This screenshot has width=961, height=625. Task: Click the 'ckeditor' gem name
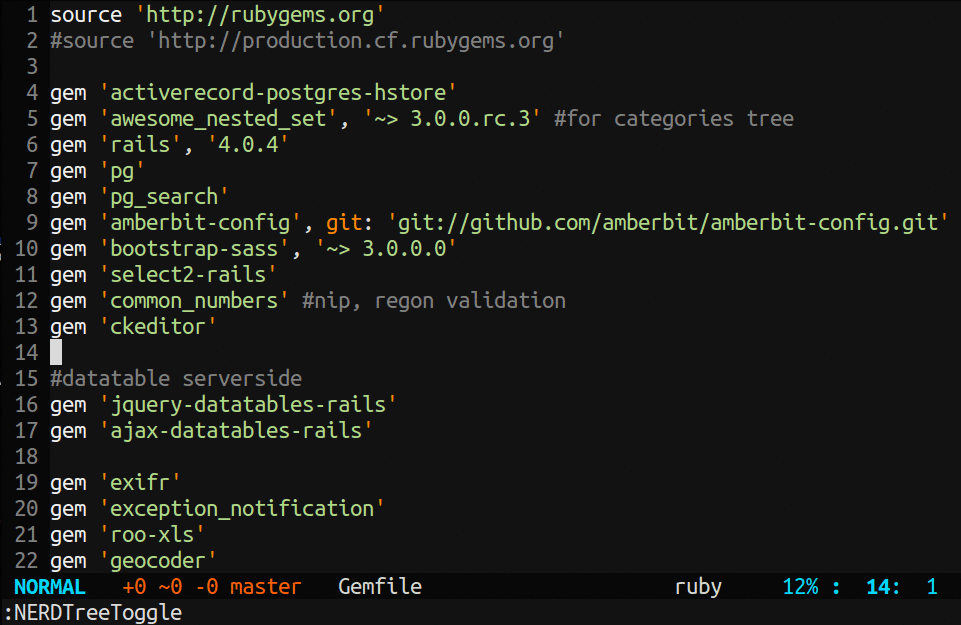point(158,327)
